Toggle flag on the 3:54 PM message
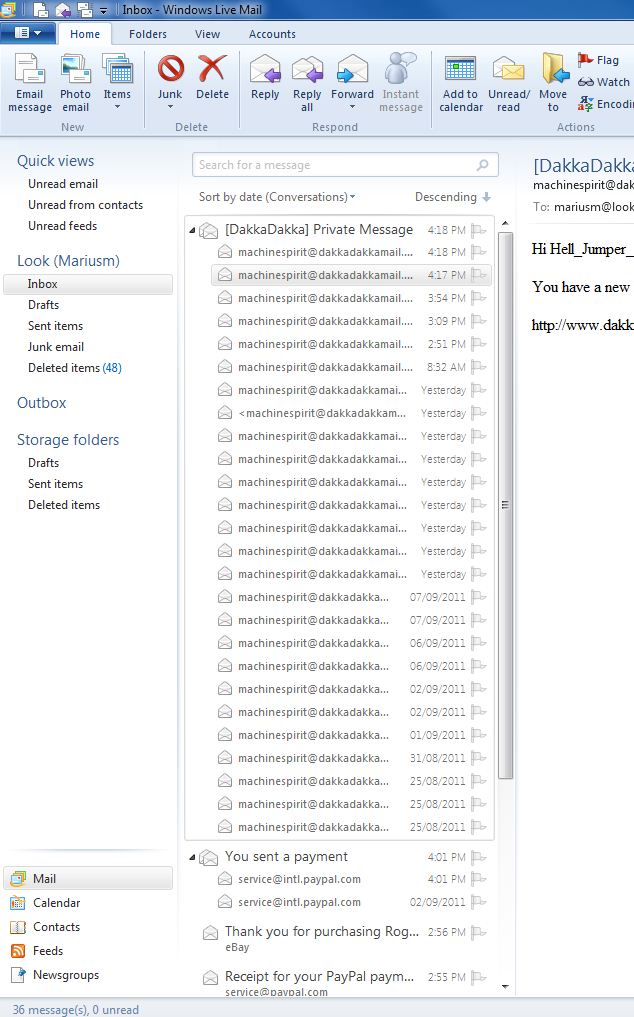This screenshot has width=634, height=1017. coord(479,298)
